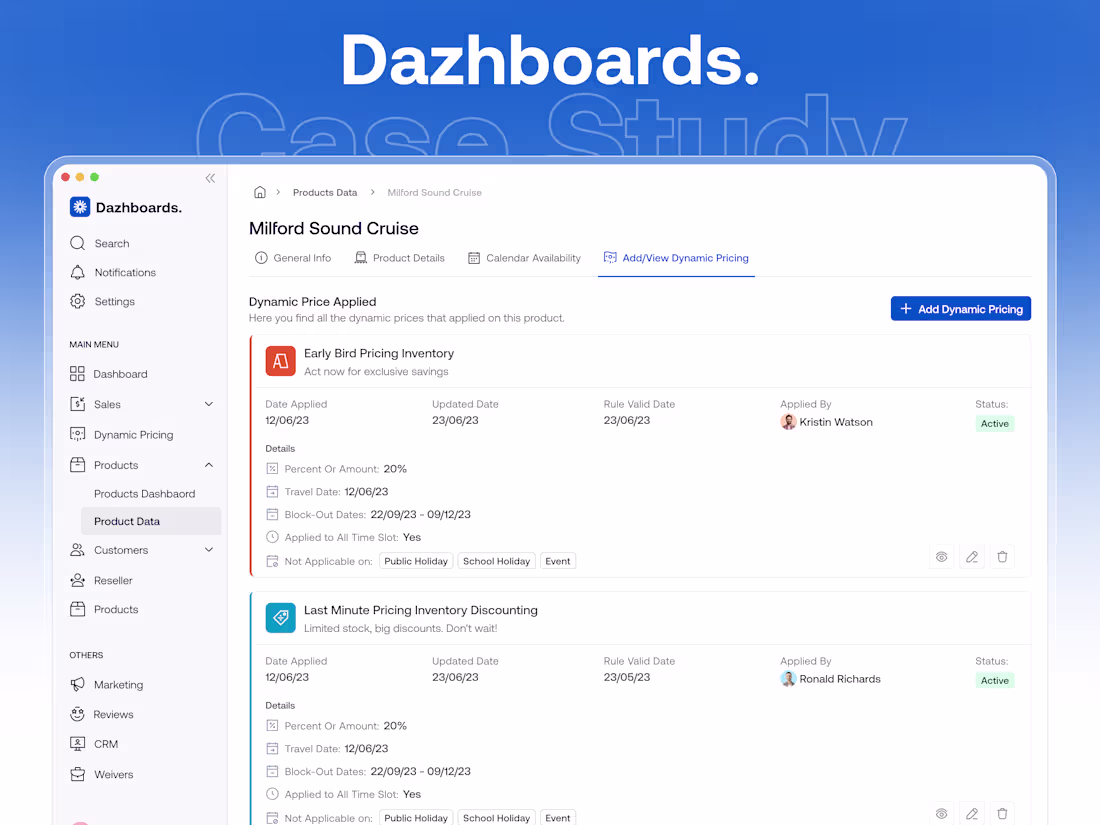
Task: Show details via eye icon on Early Bird rule
Action: pos(941,556)
